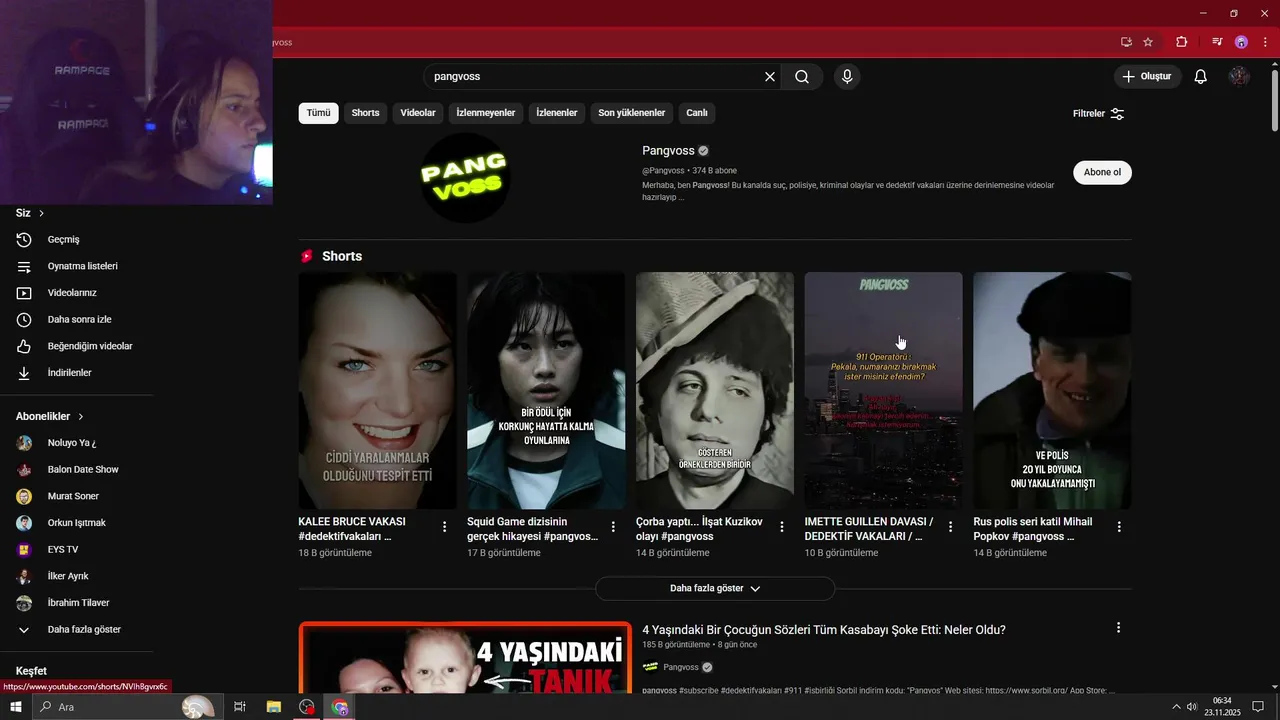Open the Pangvoss channel name link
The width and height of the screenshot is (1280, 720).
tap(668, 151)
